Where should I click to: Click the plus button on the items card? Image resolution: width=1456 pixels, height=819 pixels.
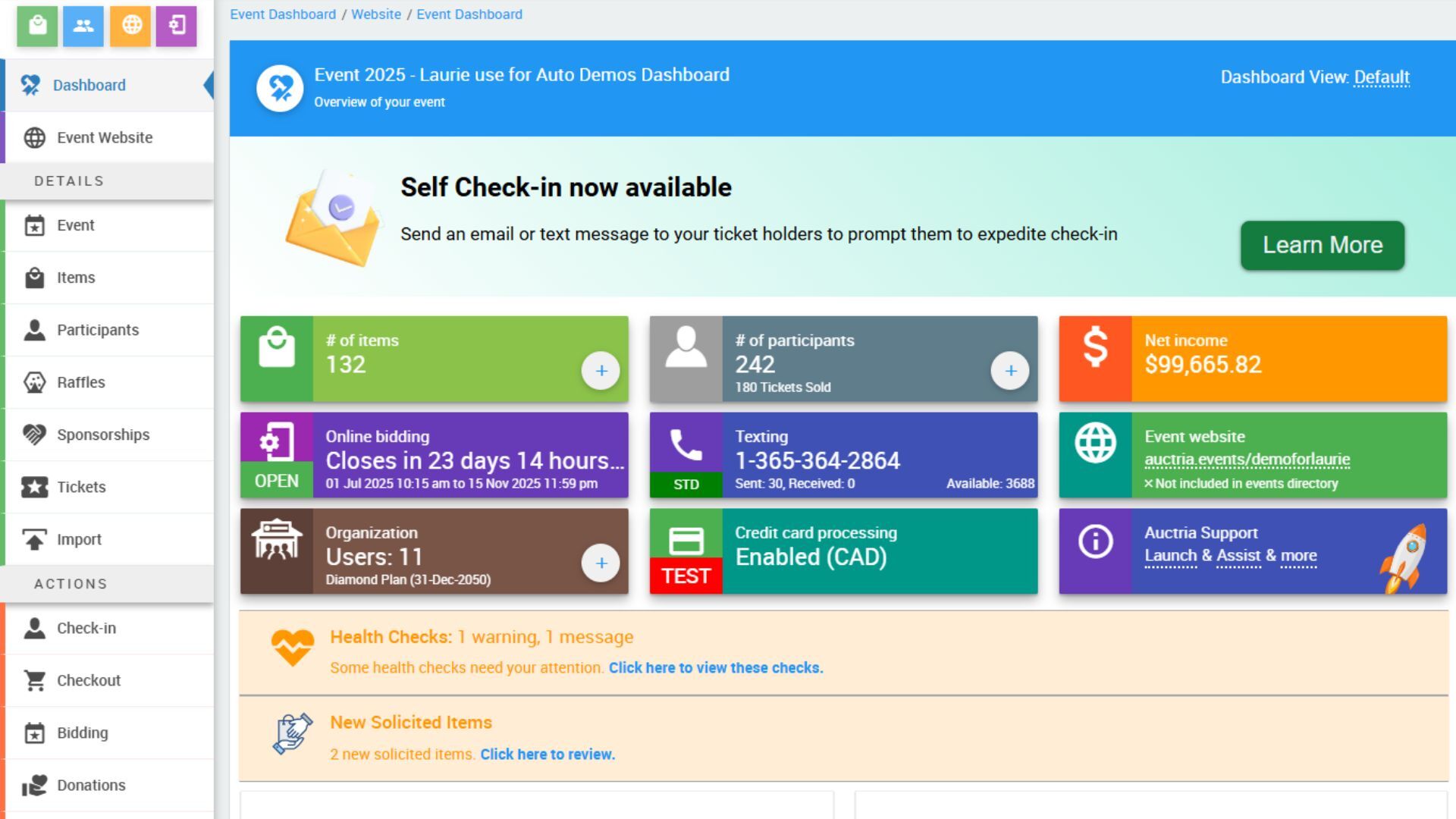click(601, 371)
